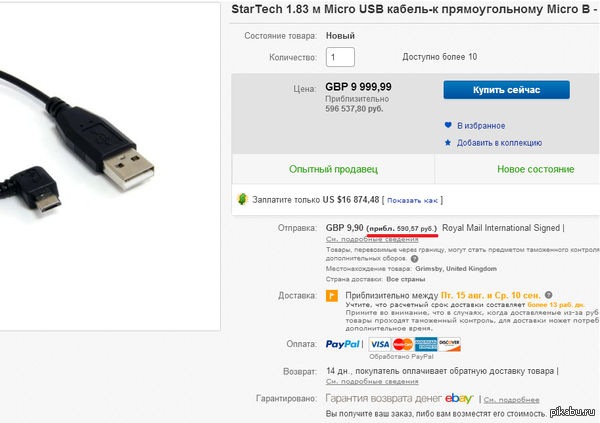600x423 pixels.
Task: Open the "Показать как" link
Action: [x=413, y=200]
